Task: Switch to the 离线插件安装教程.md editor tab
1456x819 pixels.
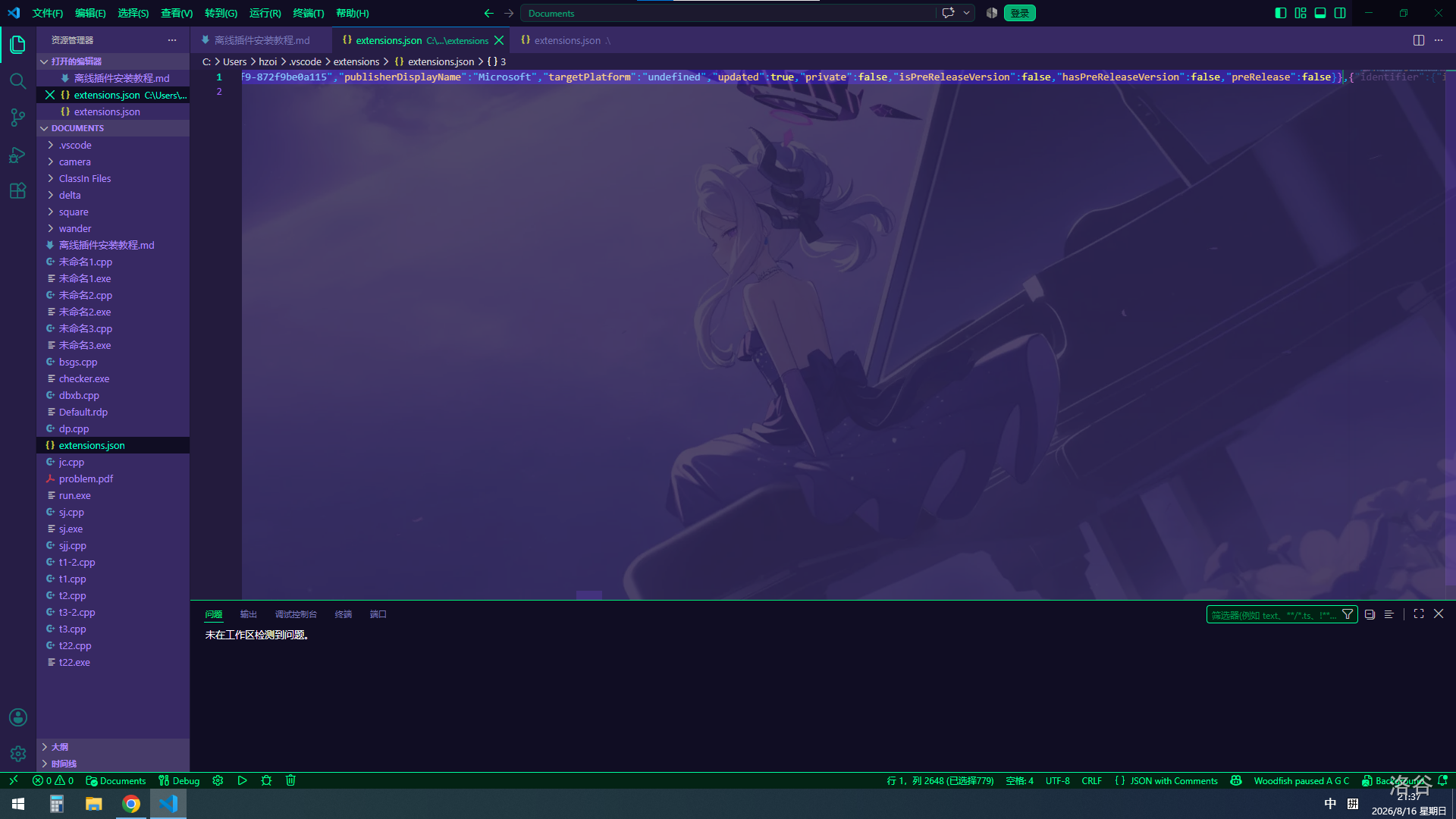Action: 262,40
